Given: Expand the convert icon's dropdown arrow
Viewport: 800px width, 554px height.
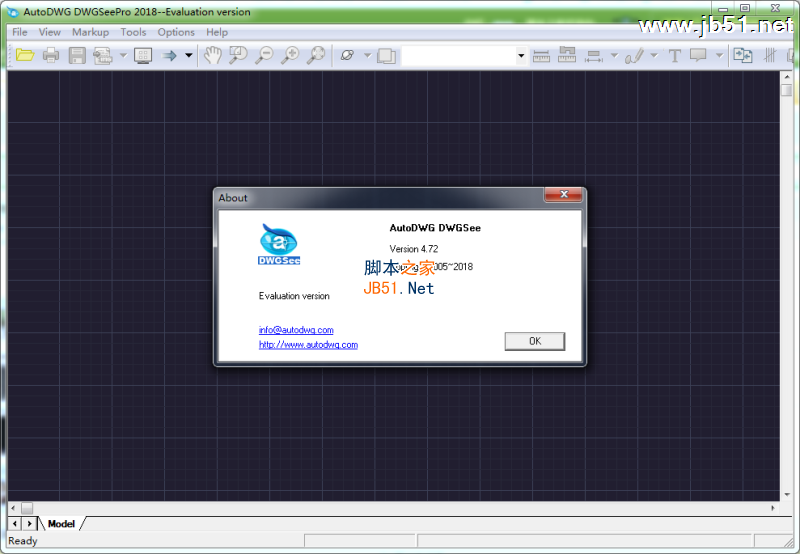Looking at the screenshot, I should tap(123, 55).
